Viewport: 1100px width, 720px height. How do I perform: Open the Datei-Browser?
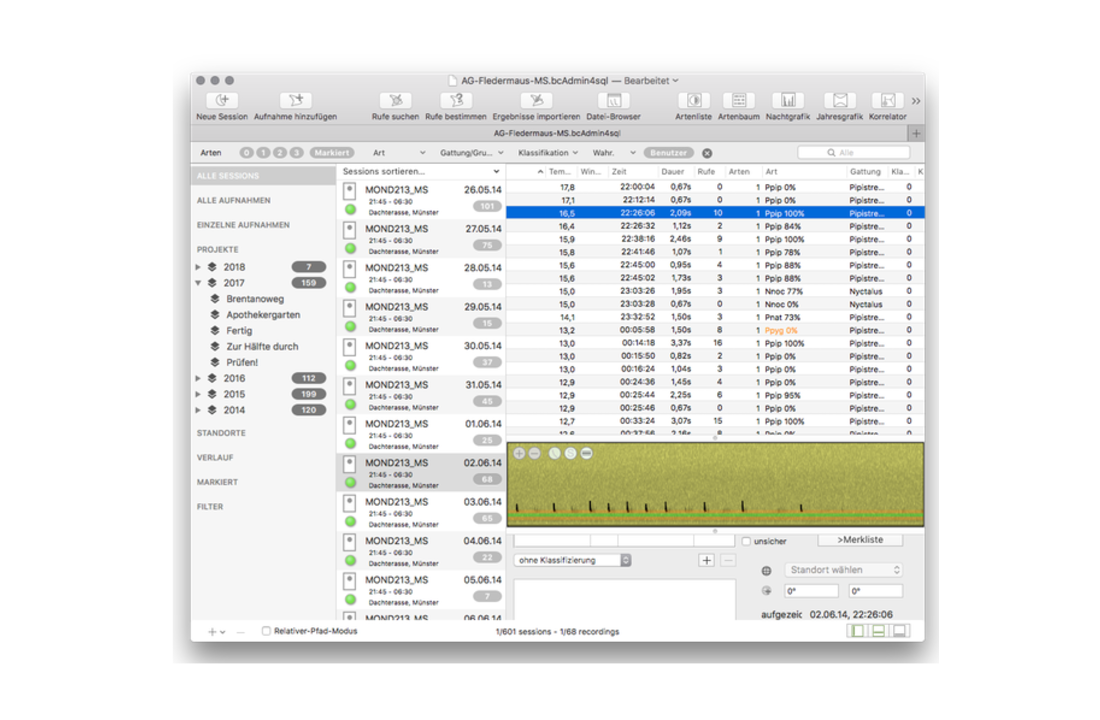614,100
